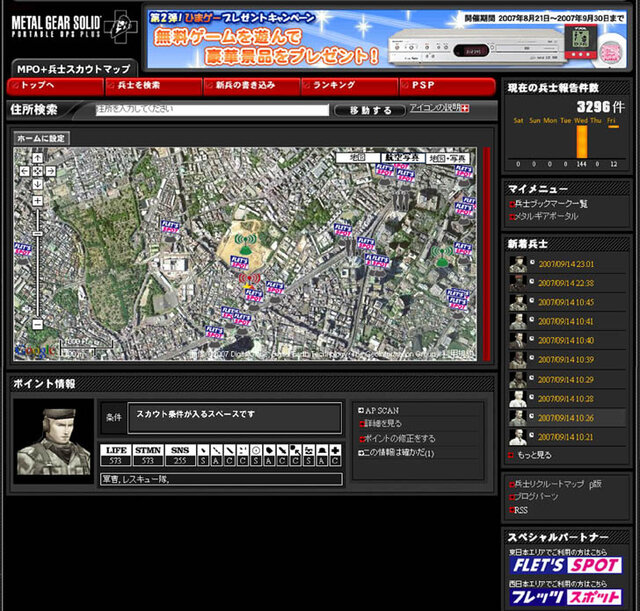This screenshot has width=640, height=611.
Task: Pan the map down with the arrow
Action: [38, 184]
